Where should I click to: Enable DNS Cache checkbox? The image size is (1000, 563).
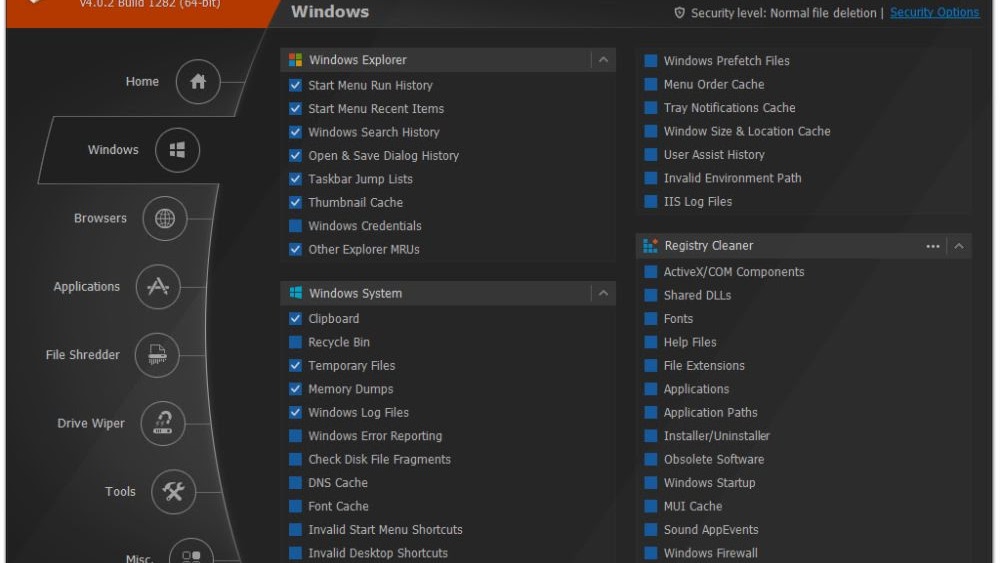click(x=295, y=483)
